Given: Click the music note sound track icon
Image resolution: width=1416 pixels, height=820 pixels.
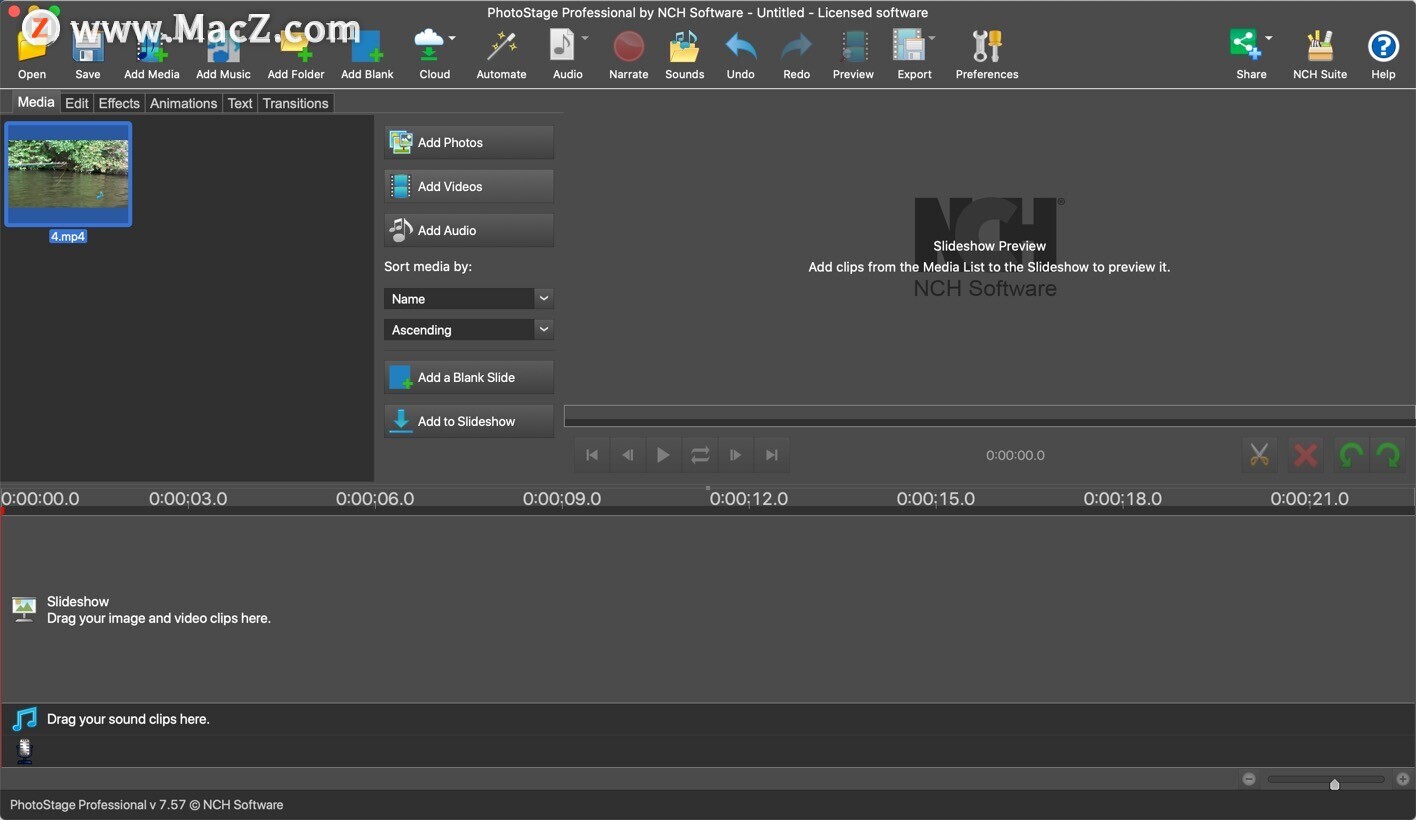Looking at the screenshot, I should (x=25, y=719).
